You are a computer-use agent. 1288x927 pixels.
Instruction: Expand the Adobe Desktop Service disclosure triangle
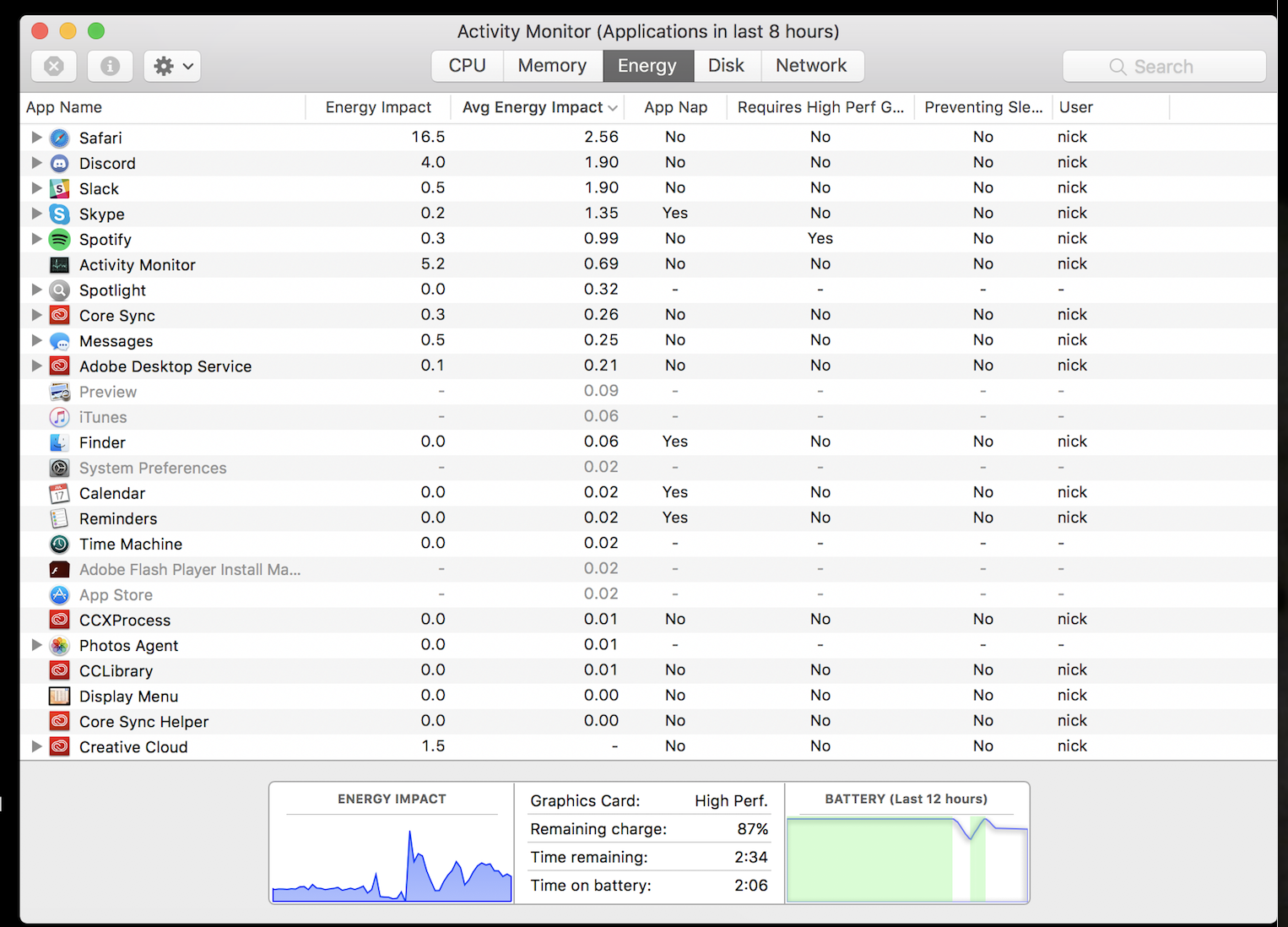(36, 366)
